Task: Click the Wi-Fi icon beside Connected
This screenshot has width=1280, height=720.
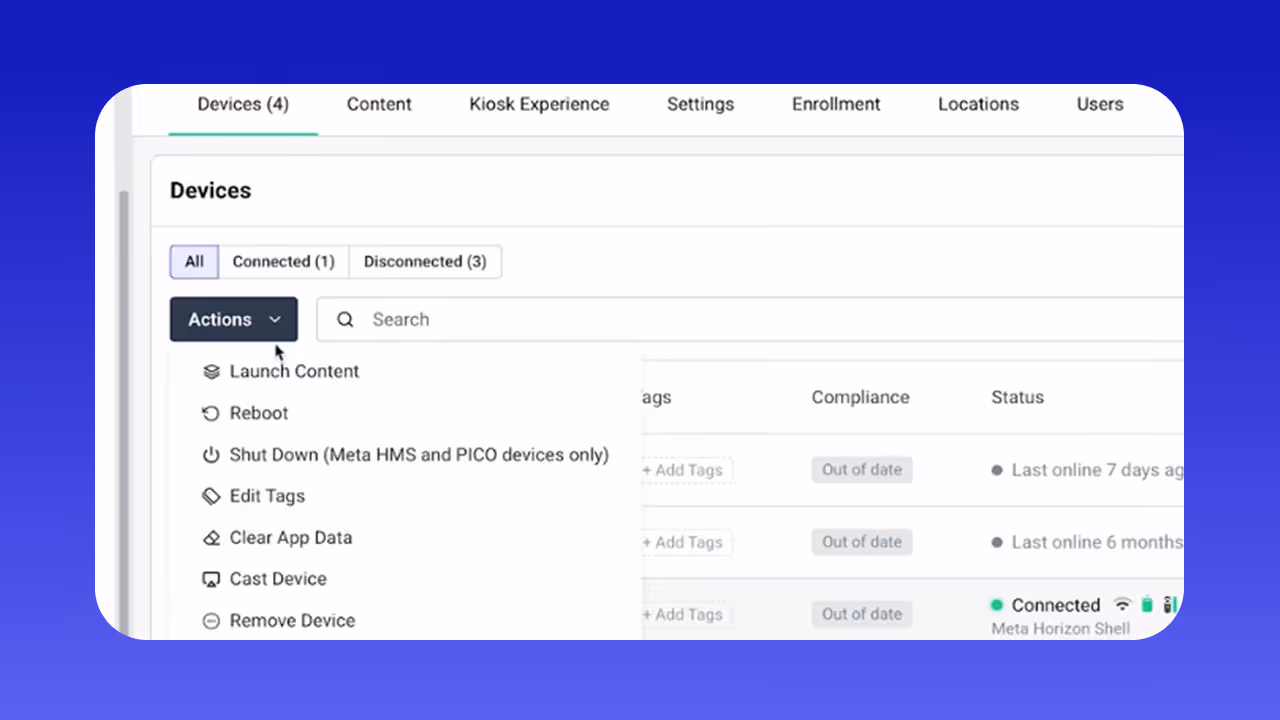Action: click(1123, 605)
